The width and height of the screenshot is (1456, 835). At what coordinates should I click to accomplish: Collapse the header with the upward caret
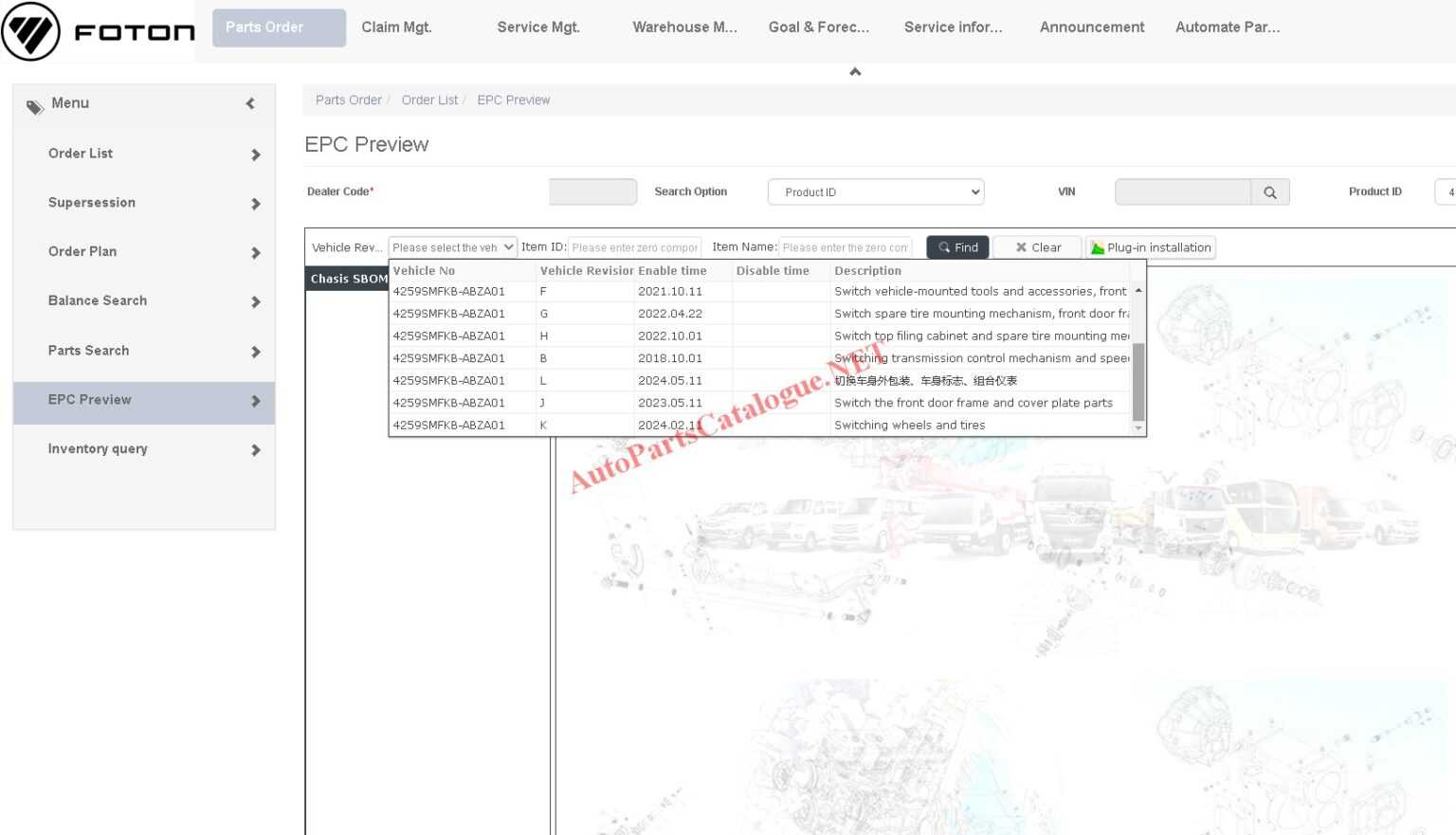click(x=855, y=70)
